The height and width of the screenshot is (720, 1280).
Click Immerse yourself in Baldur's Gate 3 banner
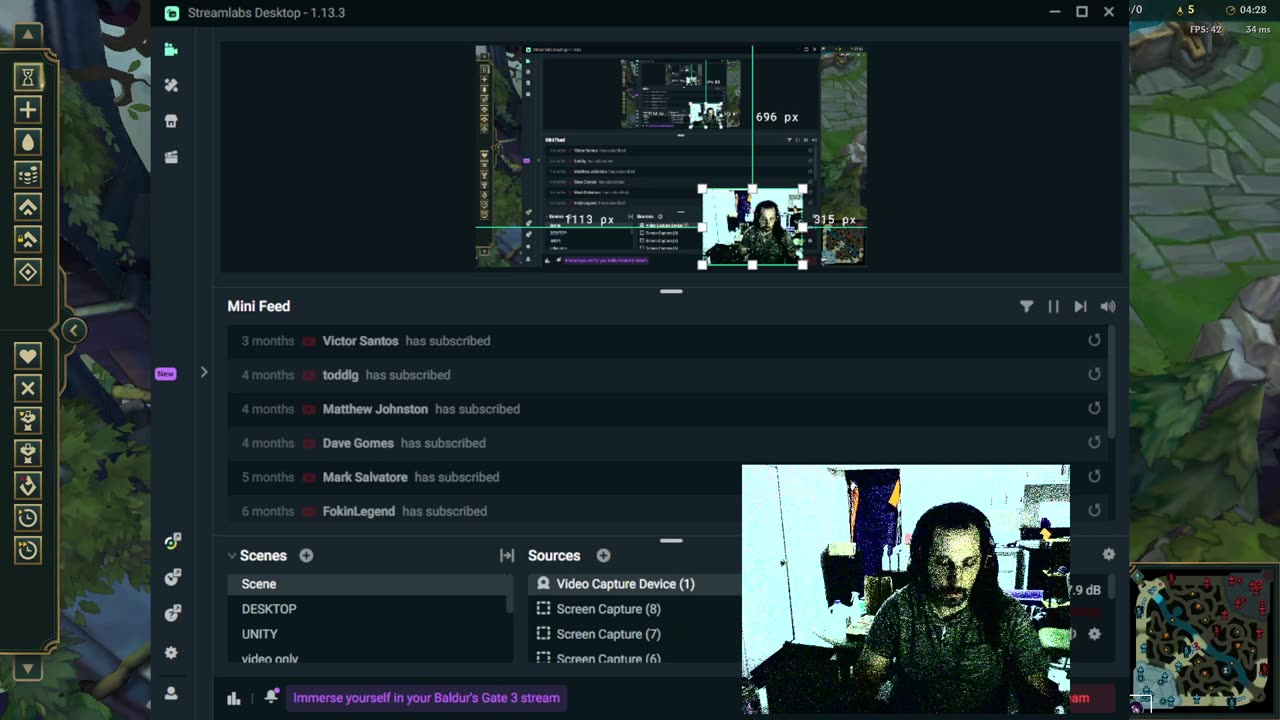(427, 698)
